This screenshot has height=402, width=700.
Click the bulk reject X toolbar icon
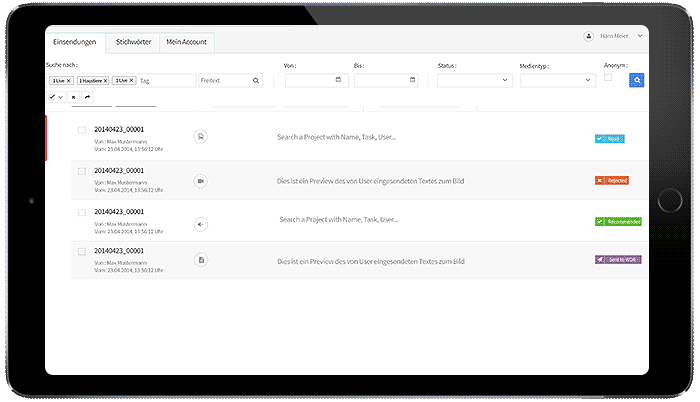coord(73,97)
